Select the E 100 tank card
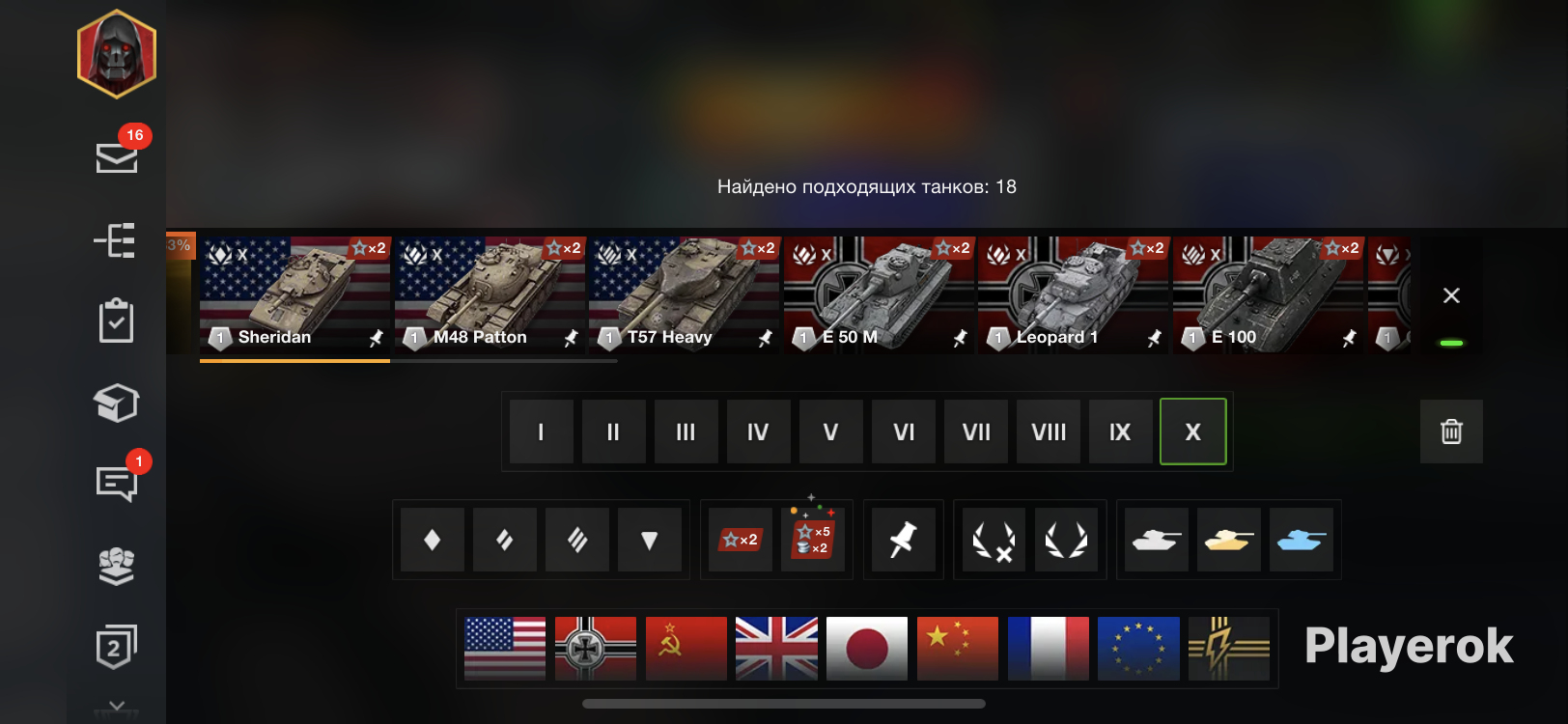The width and height of the screenshot is (1568, 724). coord(1268,295)
